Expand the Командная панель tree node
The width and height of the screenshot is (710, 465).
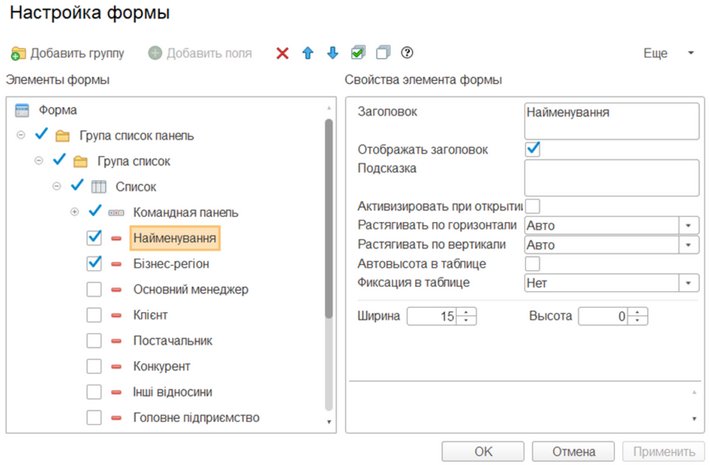tap(74, 212)
